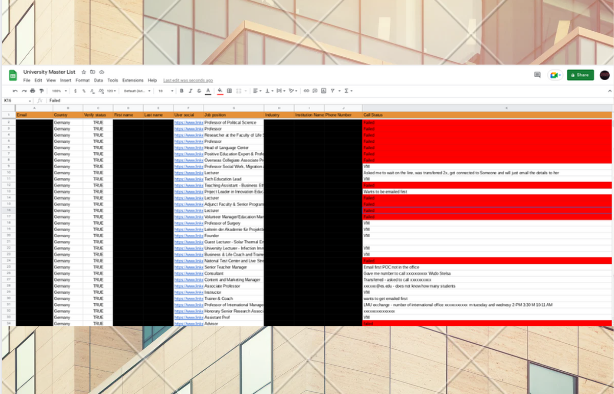Toggle italic formatting
The height and width of the screenshot is (394, 614).
[x=190, y=91]
